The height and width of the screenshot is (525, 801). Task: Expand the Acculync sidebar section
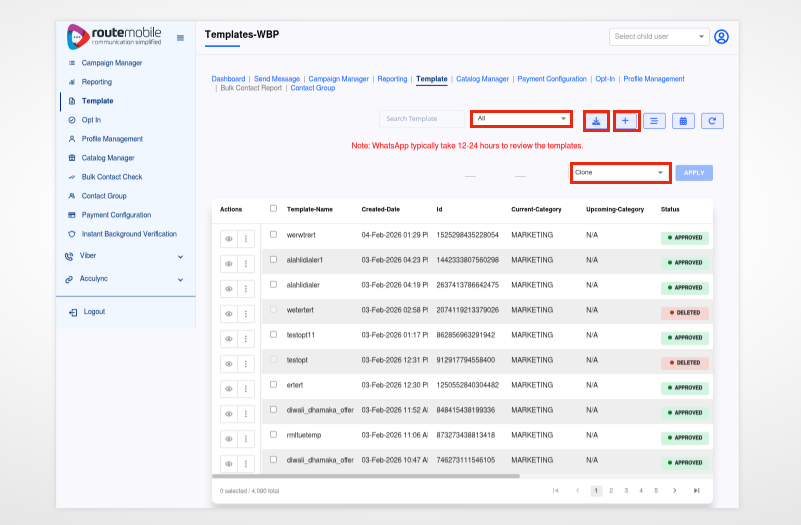point(180,280)
